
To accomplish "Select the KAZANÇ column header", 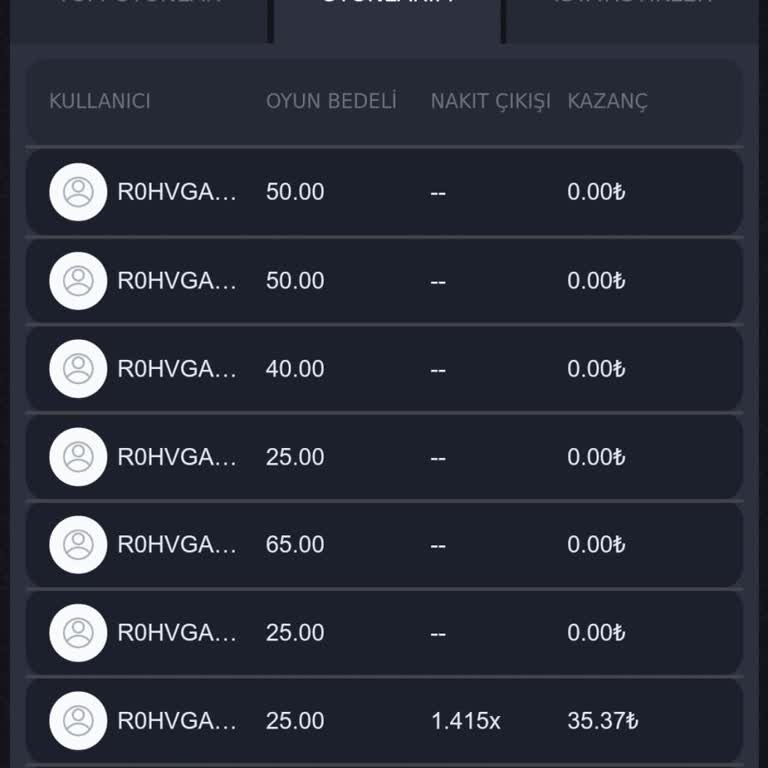I will pyautogui.click(x=607, y=101).
